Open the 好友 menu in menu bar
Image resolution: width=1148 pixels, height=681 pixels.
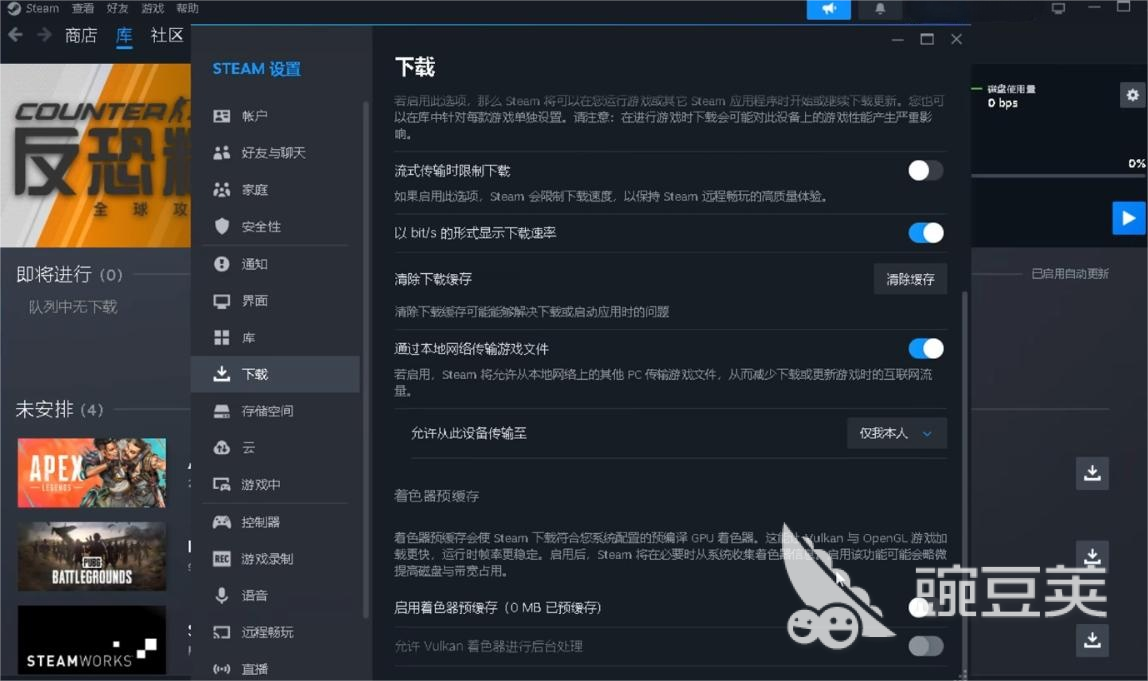118,8
